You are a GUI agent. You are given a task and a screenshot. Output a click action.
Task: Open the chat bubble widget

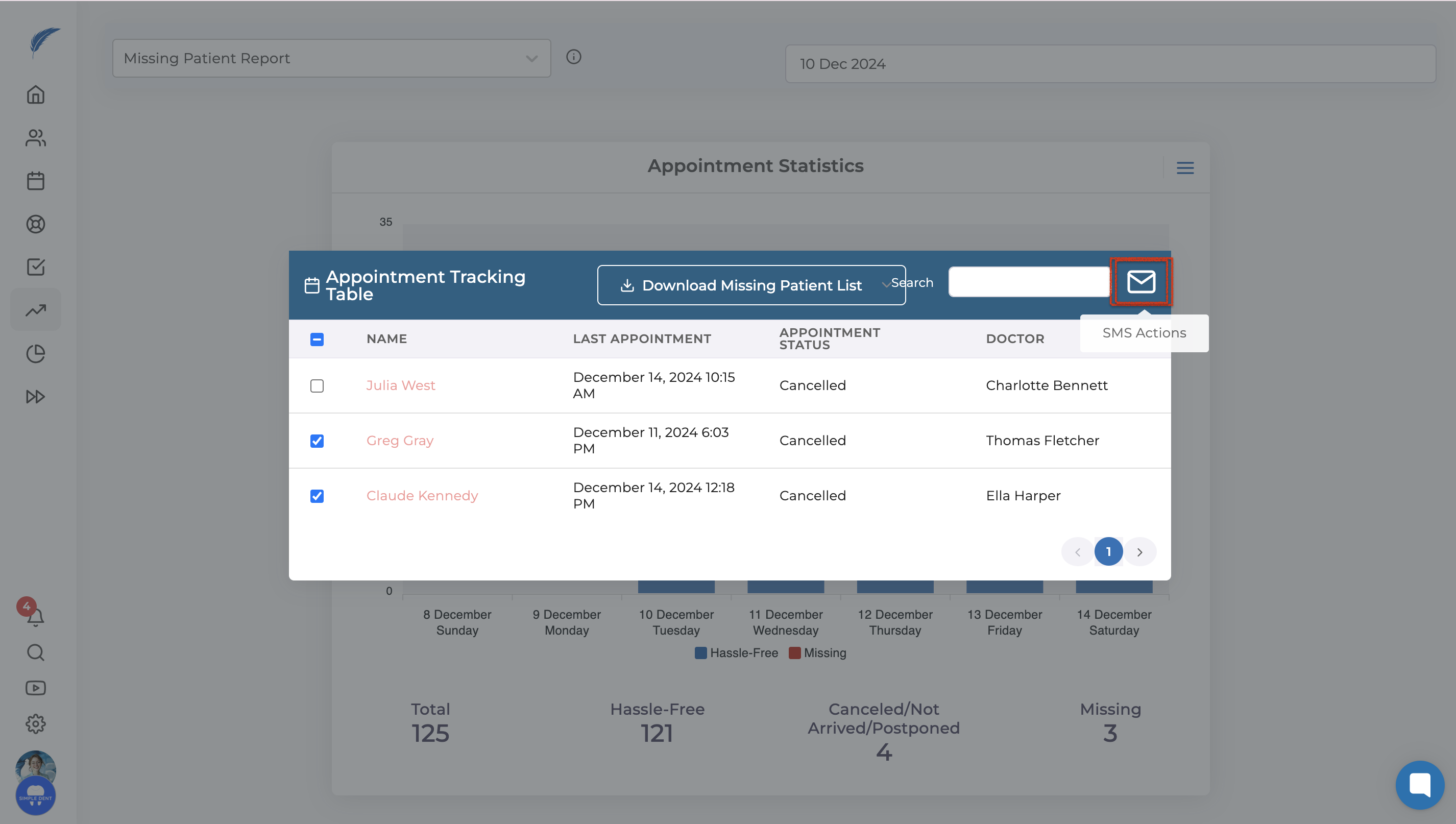coord(1419,784)
